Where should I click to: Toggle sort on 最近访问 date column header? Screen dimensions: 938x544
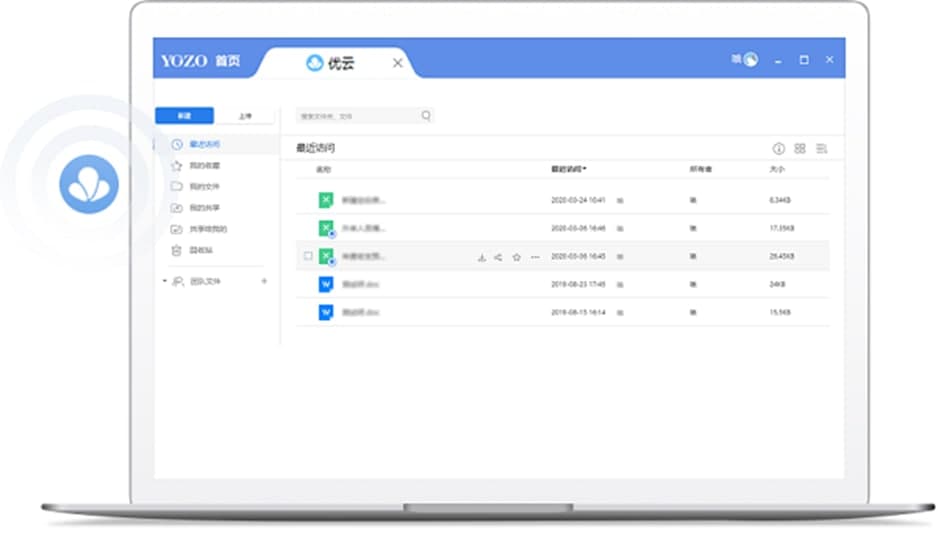[x=569, y=169]
